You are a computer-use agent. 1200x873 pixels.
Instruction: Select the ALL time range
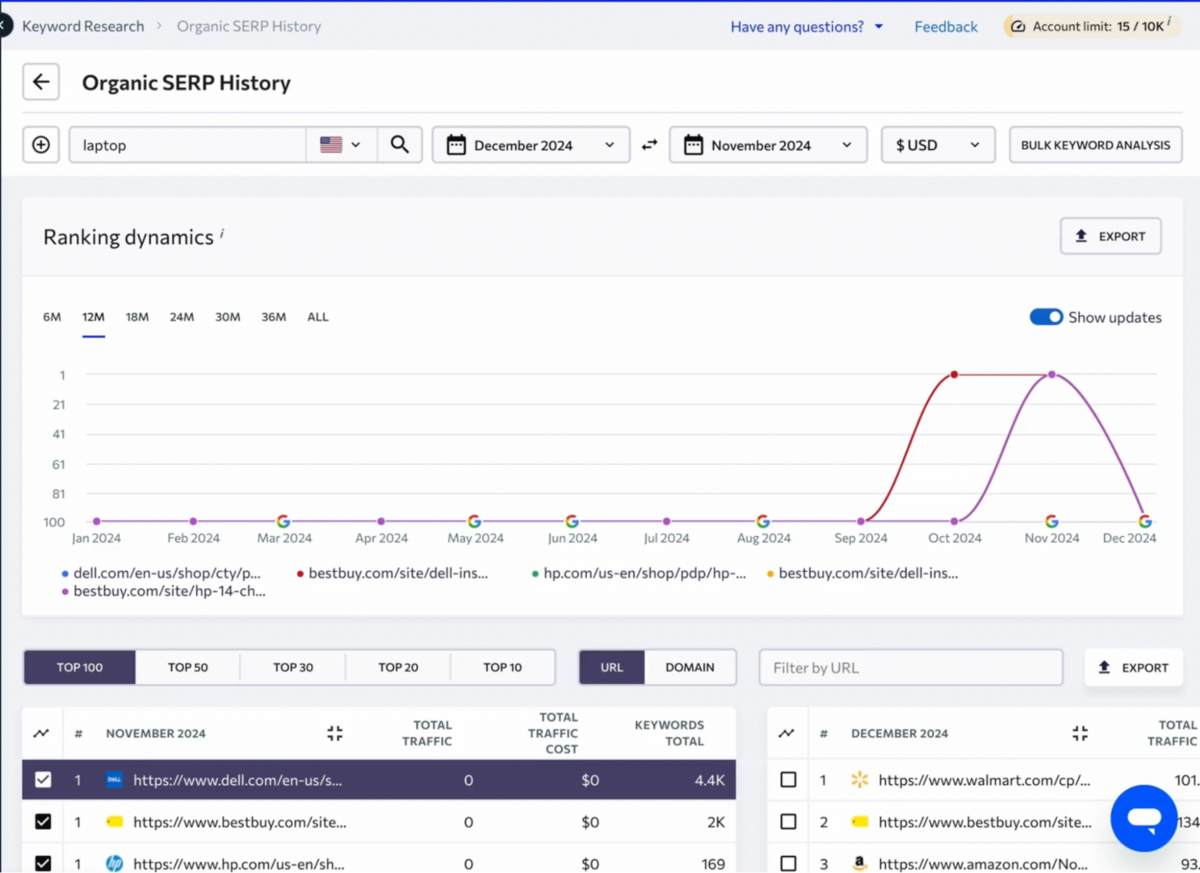tap(318, 317)
